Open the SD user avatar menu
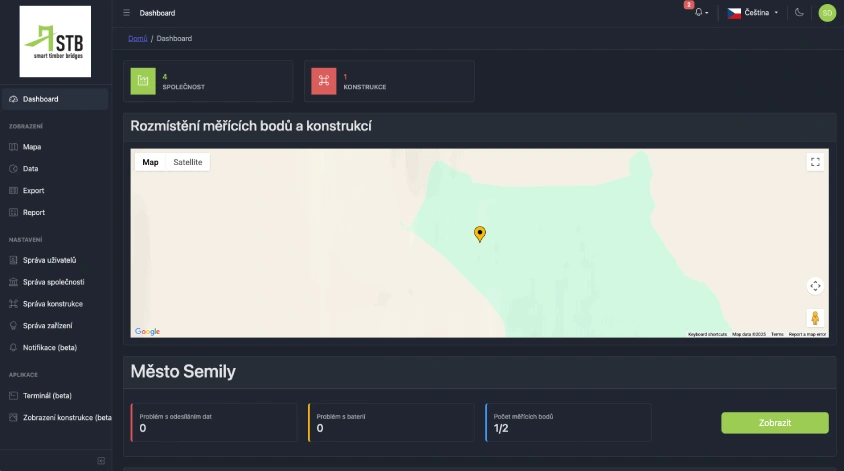This screenshot has width=844, height=471. pos(826,13)
